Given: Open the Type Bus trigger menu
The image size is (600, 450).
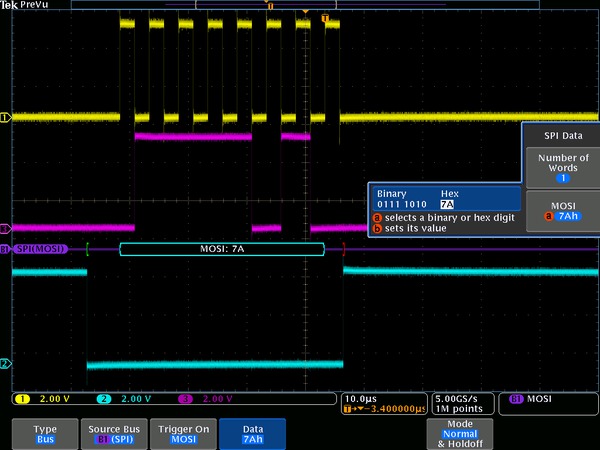Looking at the screenshot, I should (x=45, y=433).
